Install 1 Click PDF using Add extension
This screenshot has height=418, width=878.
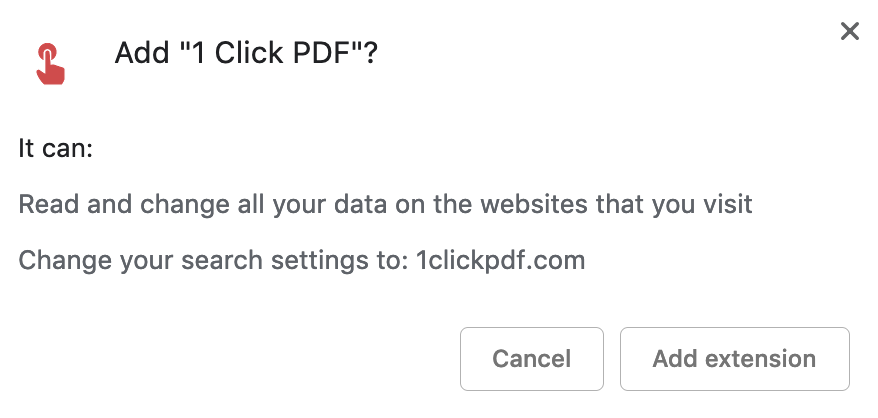coord(734,359)
